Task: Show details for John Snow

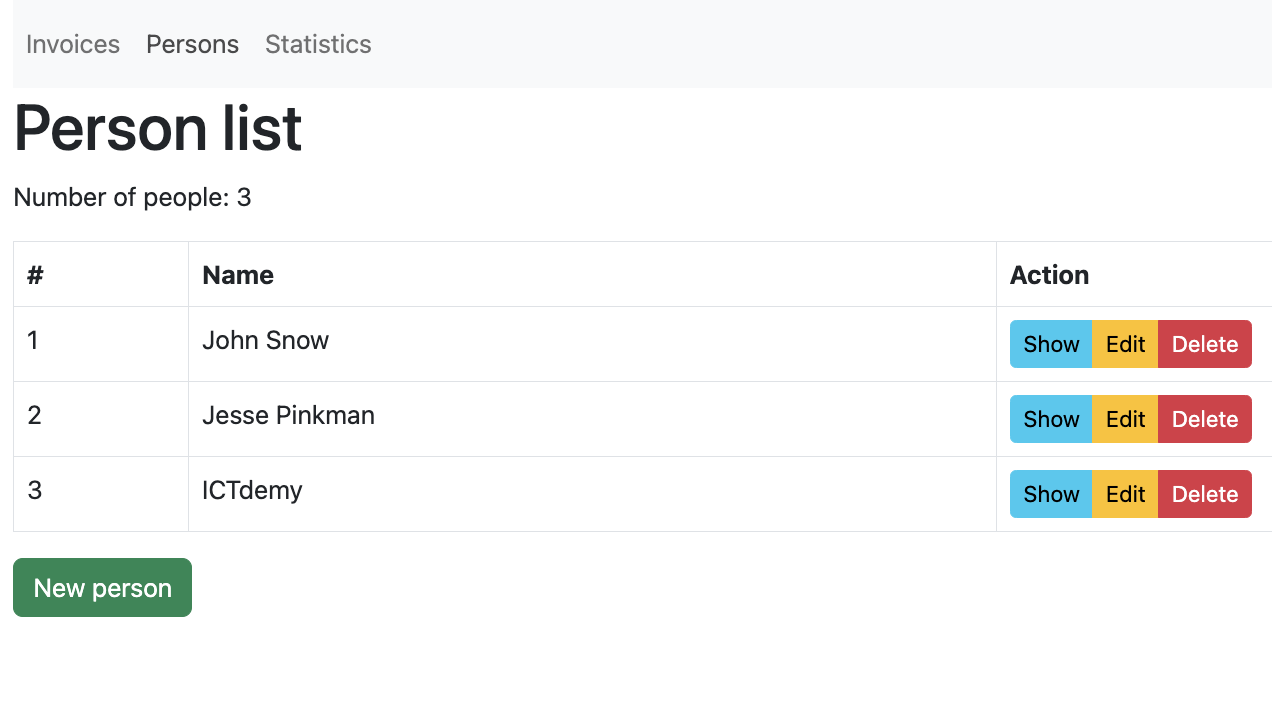Action: tap(1051, 344)
